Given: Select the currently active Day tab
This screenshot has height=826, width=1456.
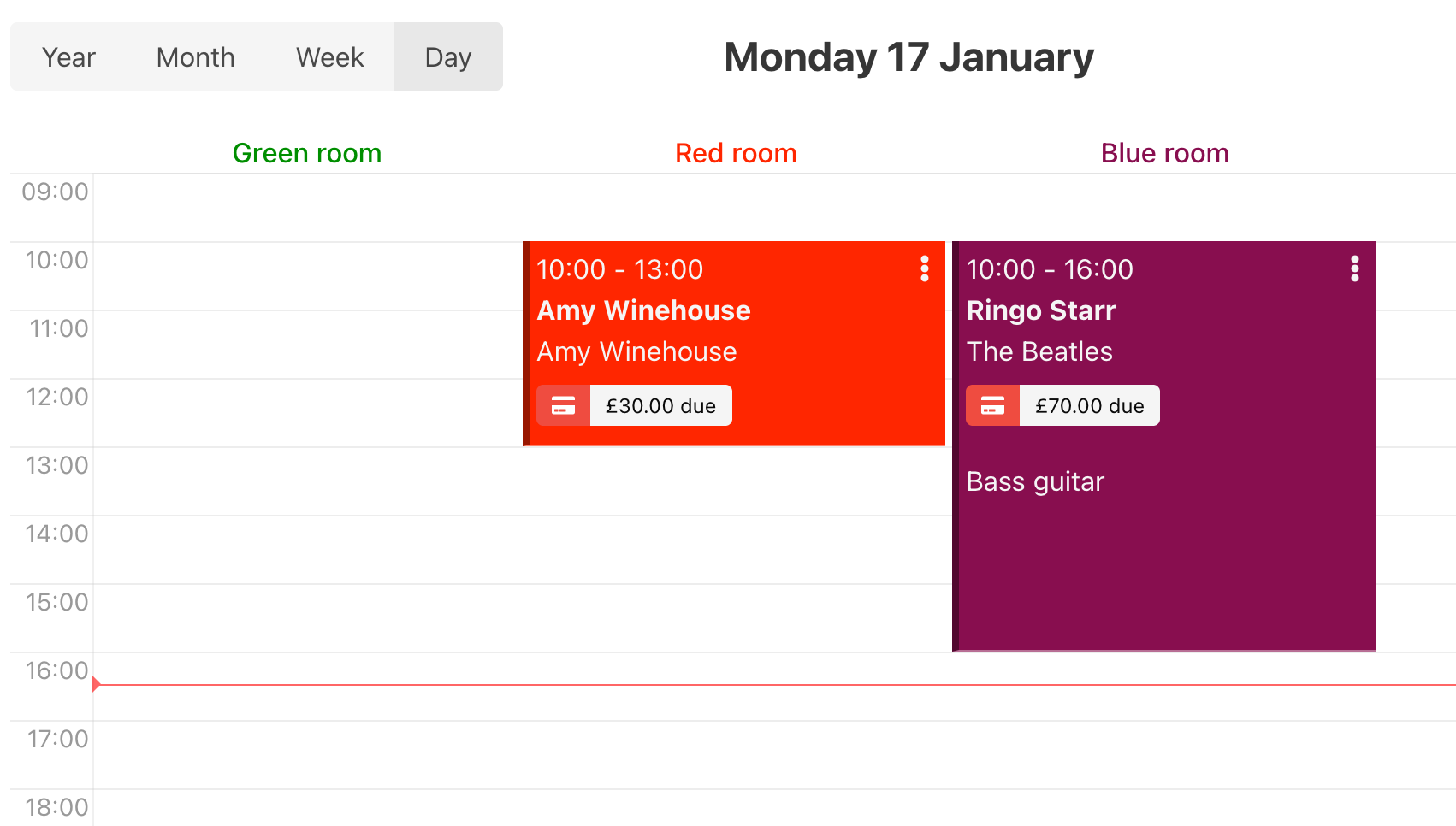Looking at the screenshot, I should (x=447, y=56).
